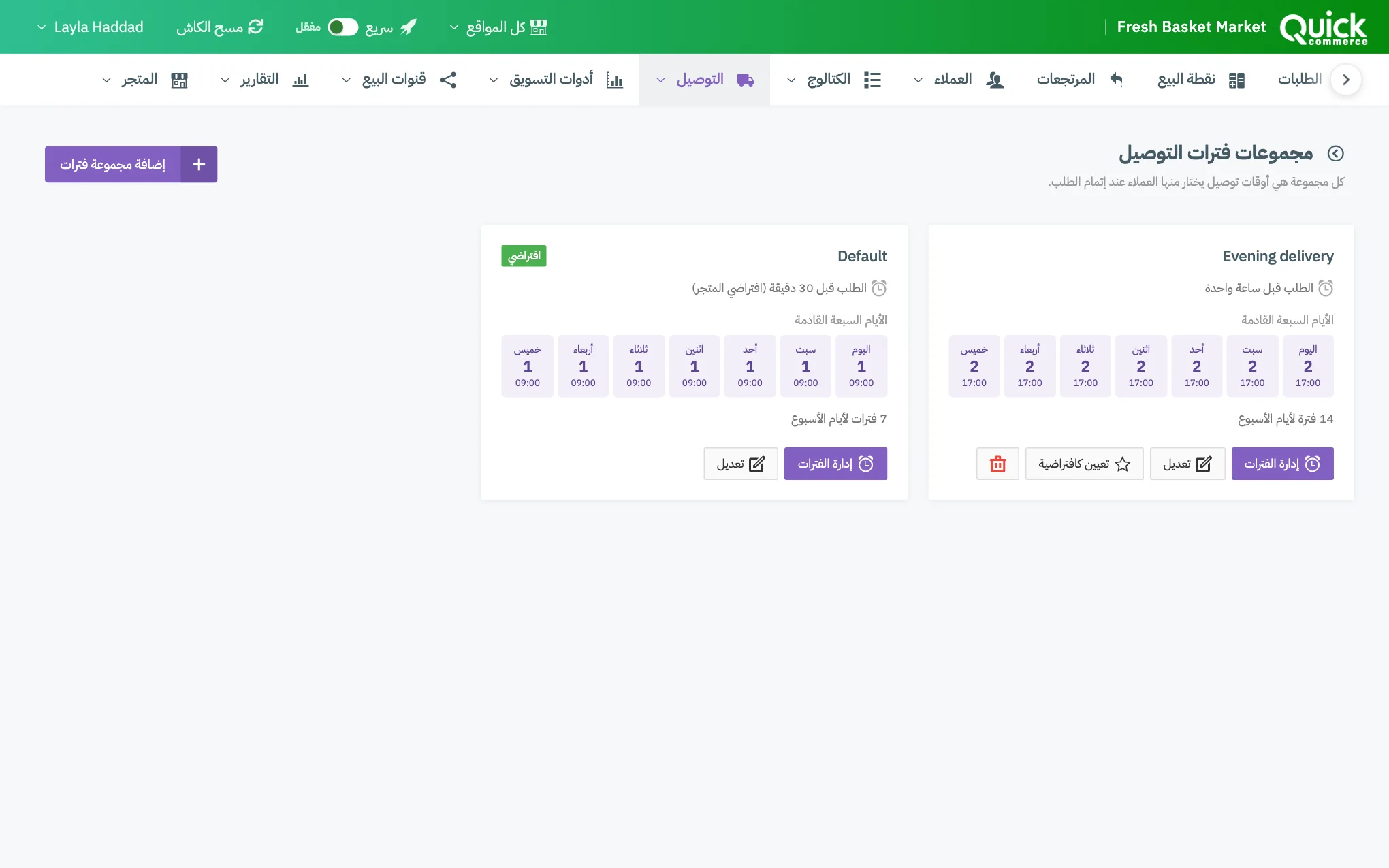Click the delivery truck icon
1389x868 pixels.
point(746,80)
